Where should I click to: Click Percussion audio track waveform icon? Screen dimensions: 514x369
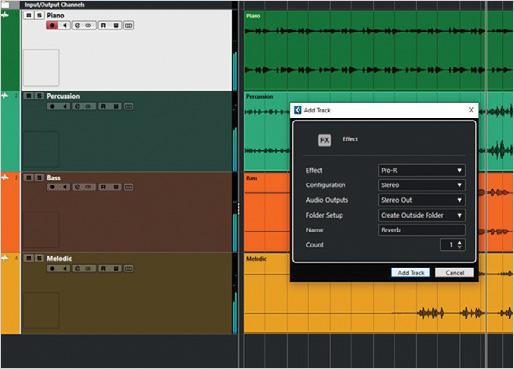pyautogui.click(x=5, y=96)
